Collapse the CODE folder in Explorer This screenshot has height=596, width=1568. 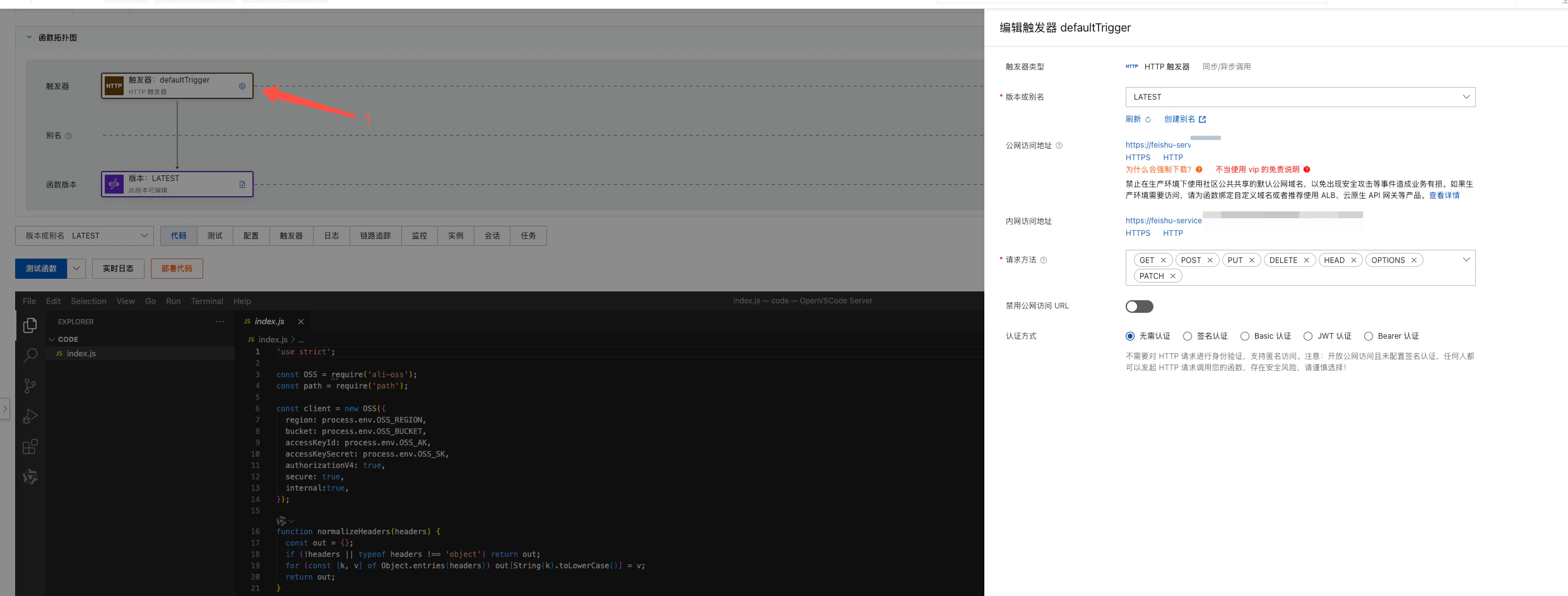pyautogui.click(x=52, y=339)
